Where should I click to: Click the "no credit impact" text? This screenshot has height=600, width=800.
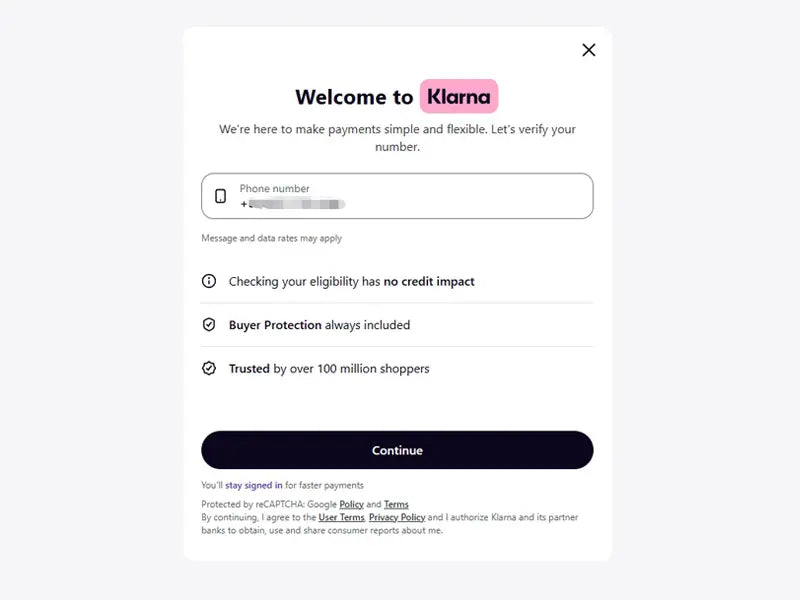pyautogui.click(x=429, y=282)
